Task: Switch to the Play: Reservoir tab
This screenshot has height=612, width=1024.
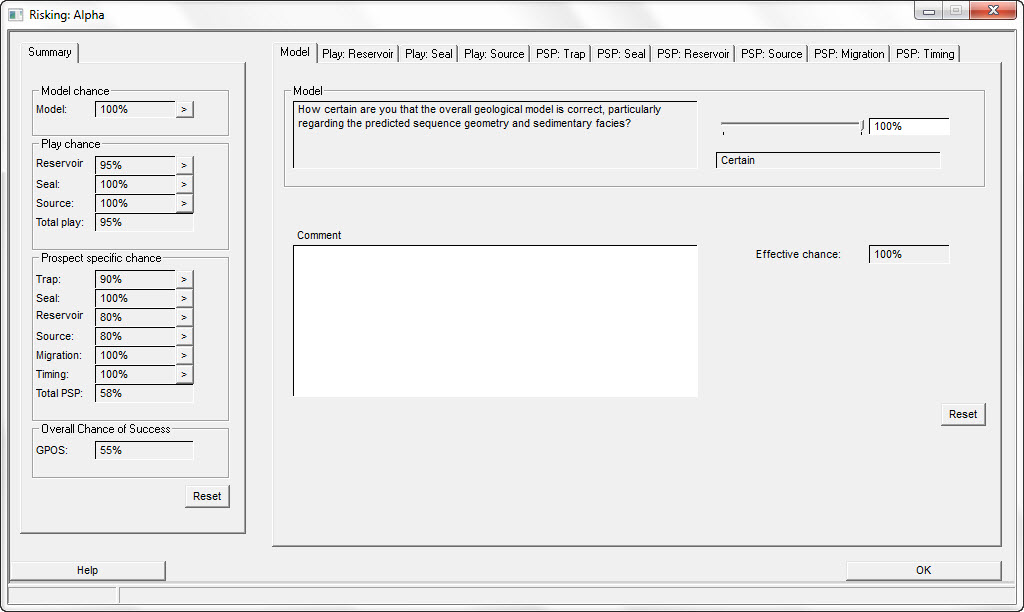Action: (x=358, y=54)
